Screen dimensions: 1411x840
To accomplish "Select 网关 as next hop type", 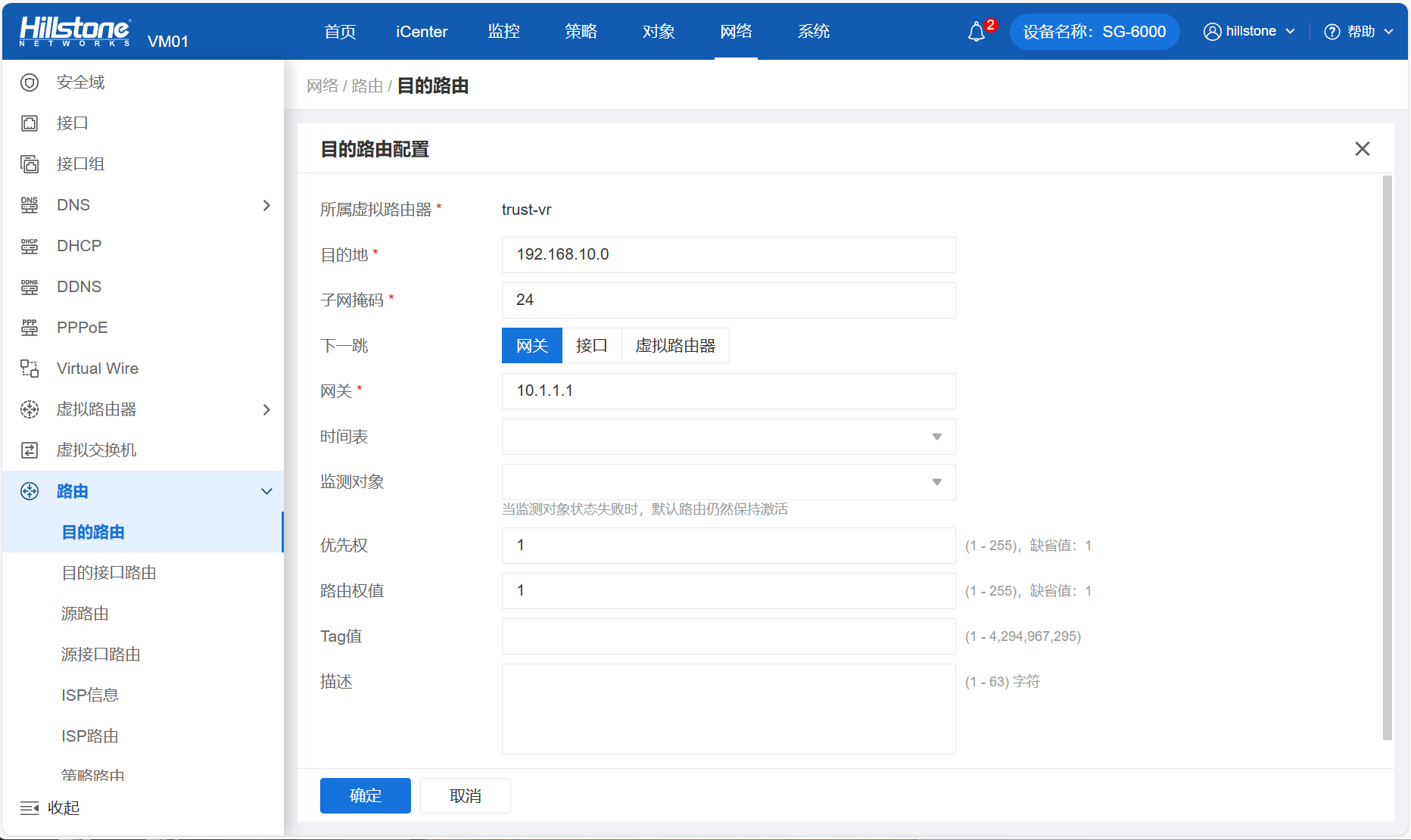I will (532, 346).
